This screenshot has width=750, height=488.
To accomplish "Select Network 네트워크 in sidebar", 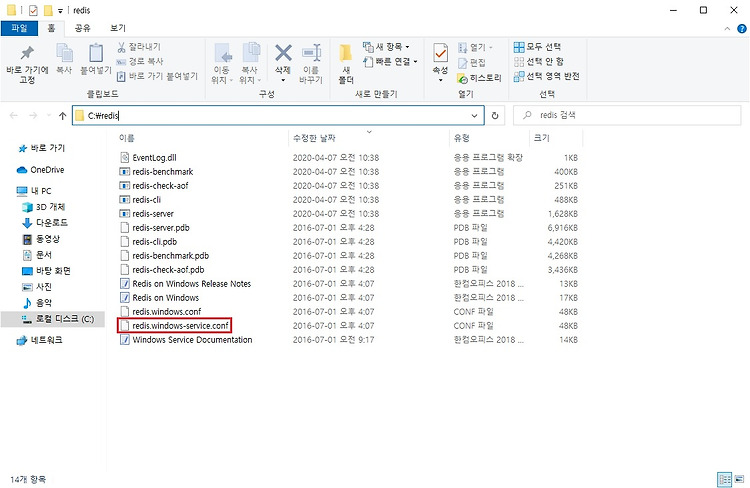I will pos(40,340).
